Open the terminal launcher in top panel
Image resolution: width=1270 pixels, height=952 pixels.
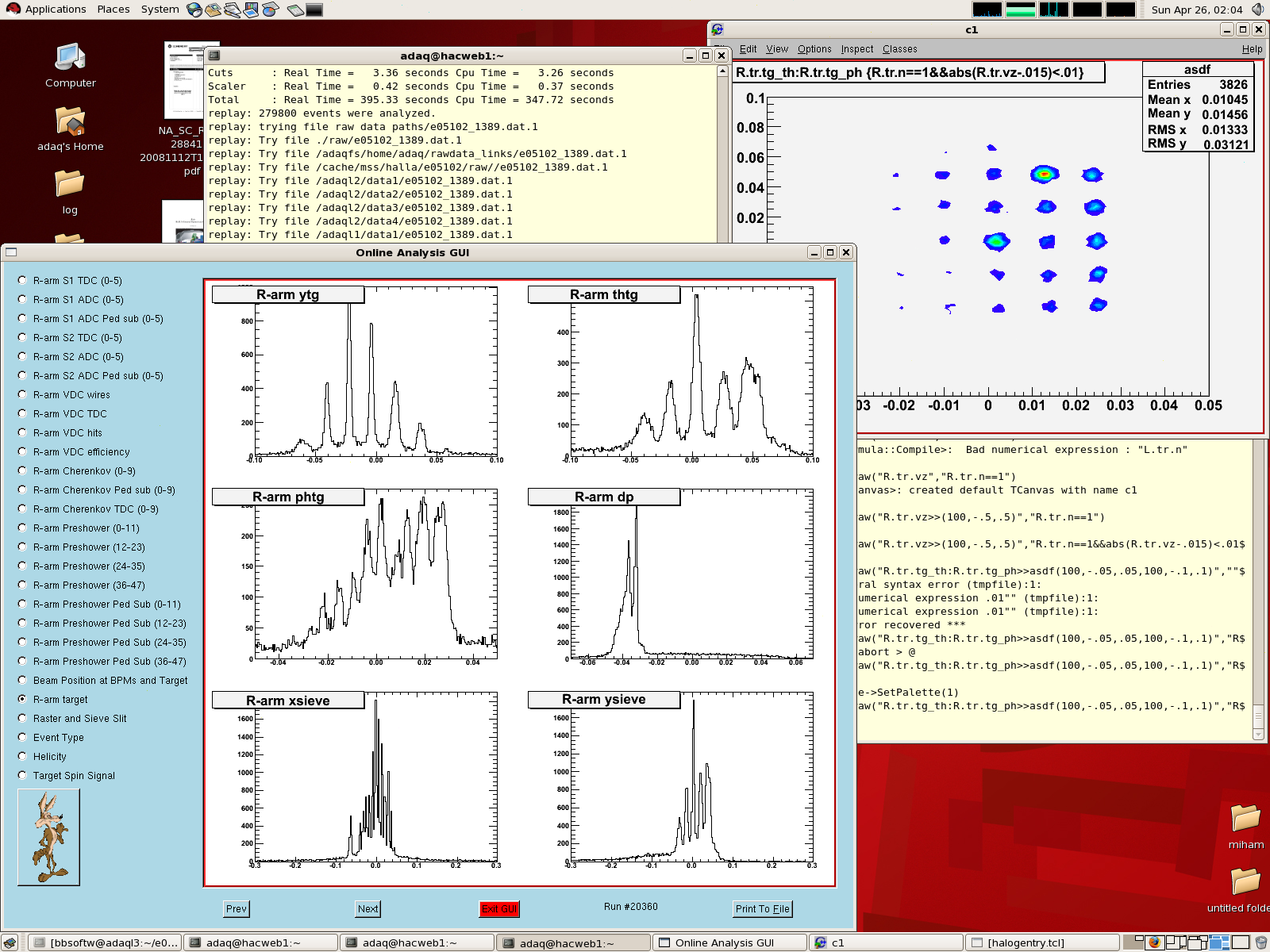click(314, 10)
